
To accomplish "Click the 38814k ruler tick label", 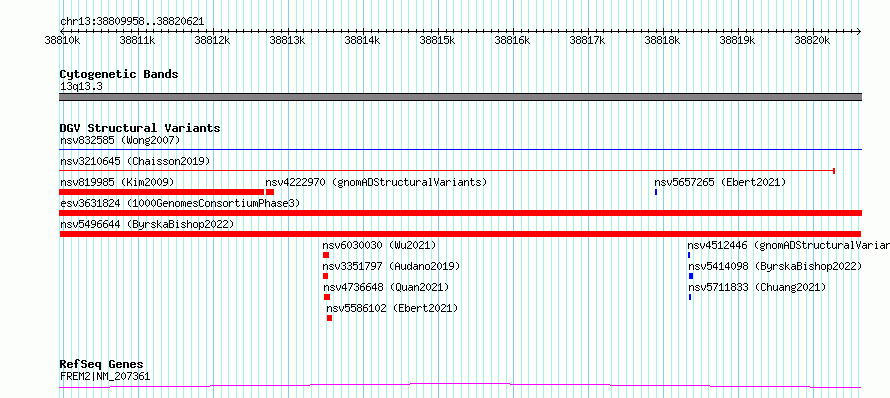I will pyautogui.click(x=362, y=40).
